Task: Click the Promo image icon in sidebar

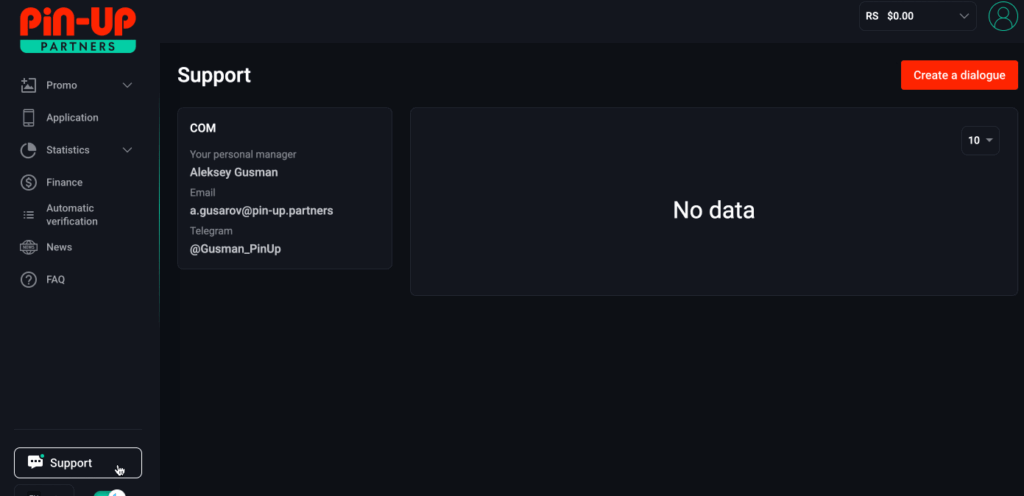Action: pyautogui.click(x=28, y=85)
